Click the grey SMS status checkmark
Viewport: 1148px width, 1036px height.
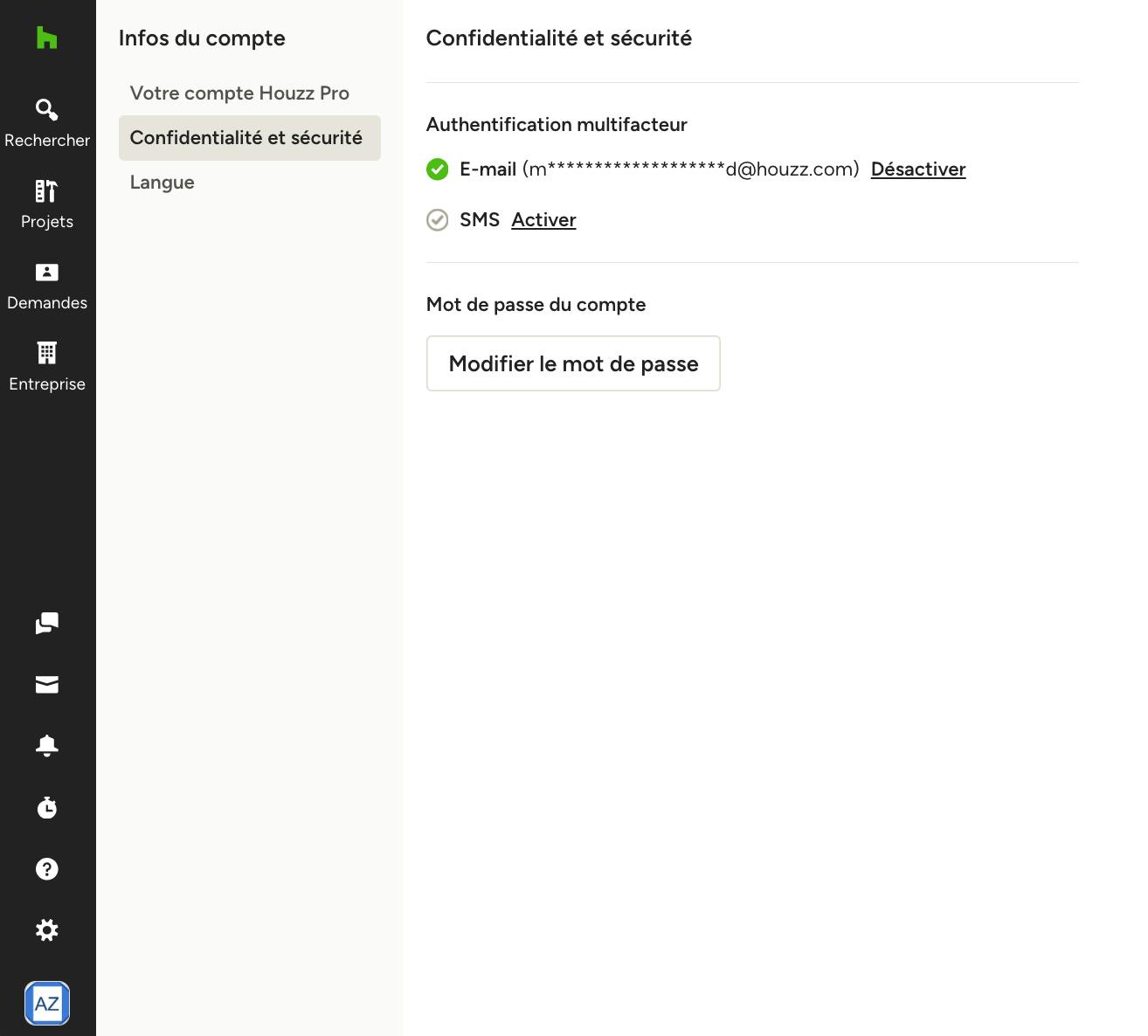pos(438,220)
